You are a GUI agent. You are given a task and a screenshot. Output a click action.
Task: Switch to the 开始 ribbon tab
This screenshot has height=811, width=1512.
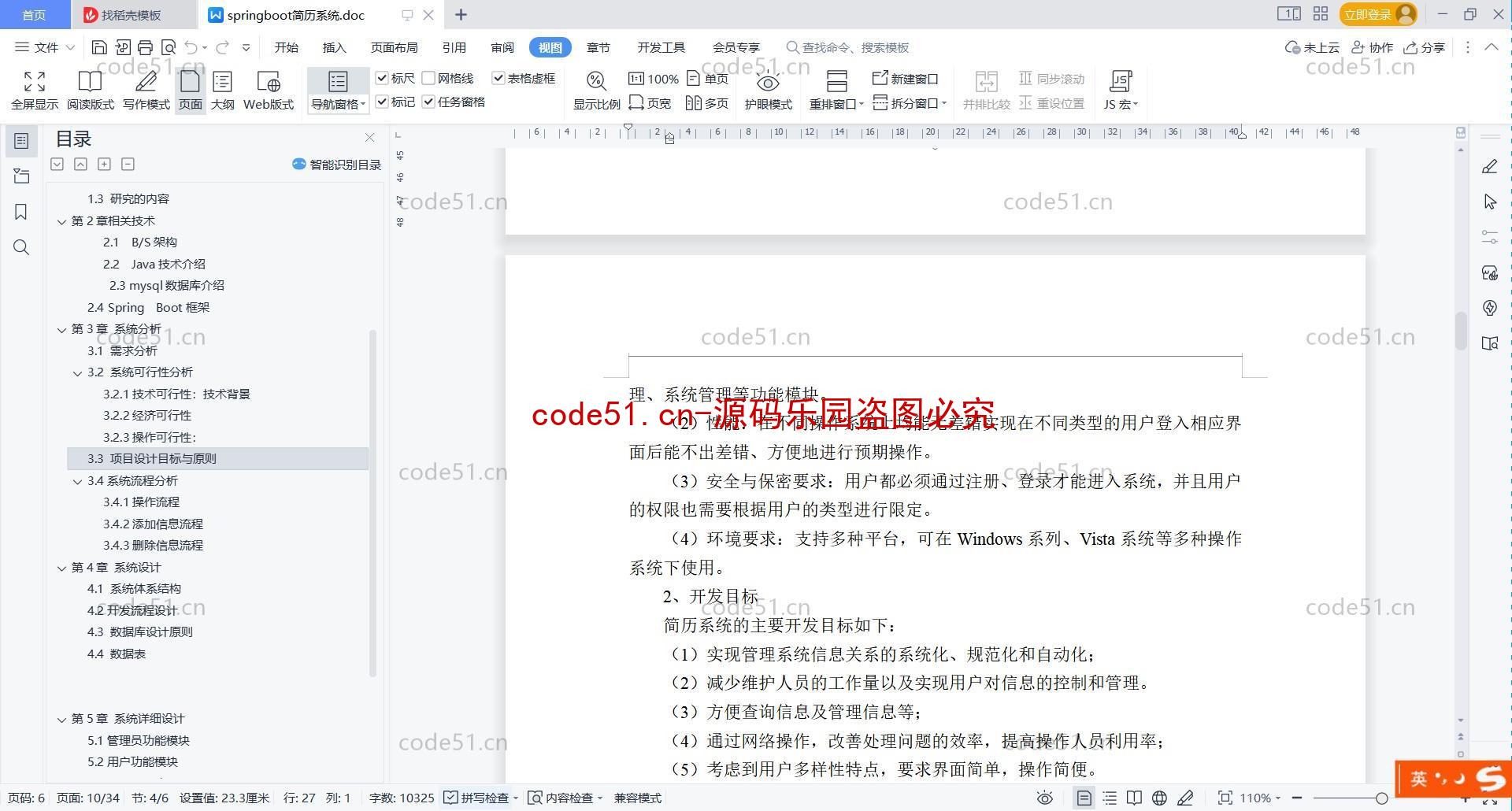click(x=287, y=47)
